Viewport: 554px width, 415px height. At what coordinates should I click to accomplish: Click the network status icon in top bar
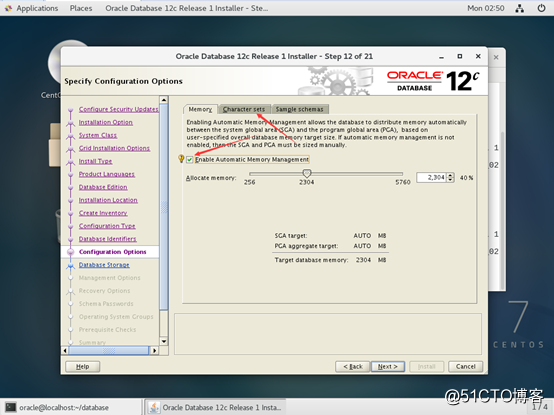click(519, 8)
